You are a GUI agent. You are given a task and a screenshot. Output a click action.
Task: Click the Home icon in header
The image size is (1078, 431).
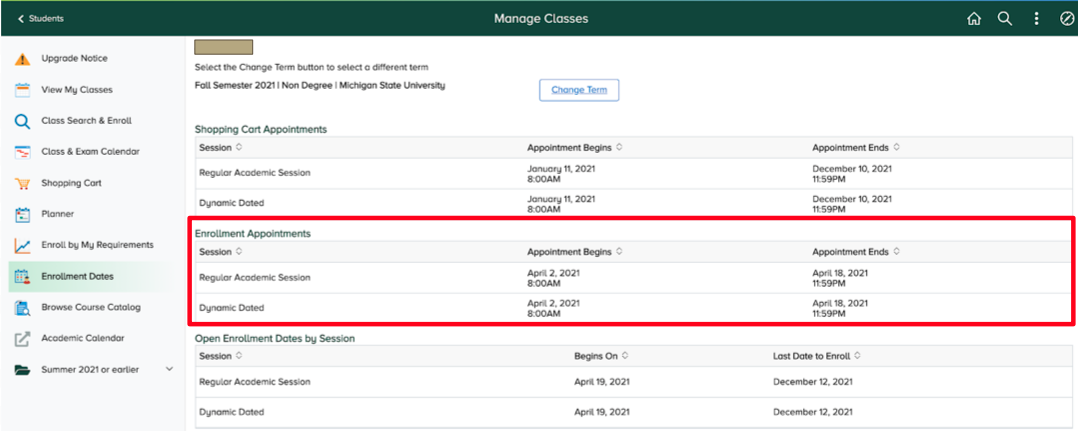(974, 19)
